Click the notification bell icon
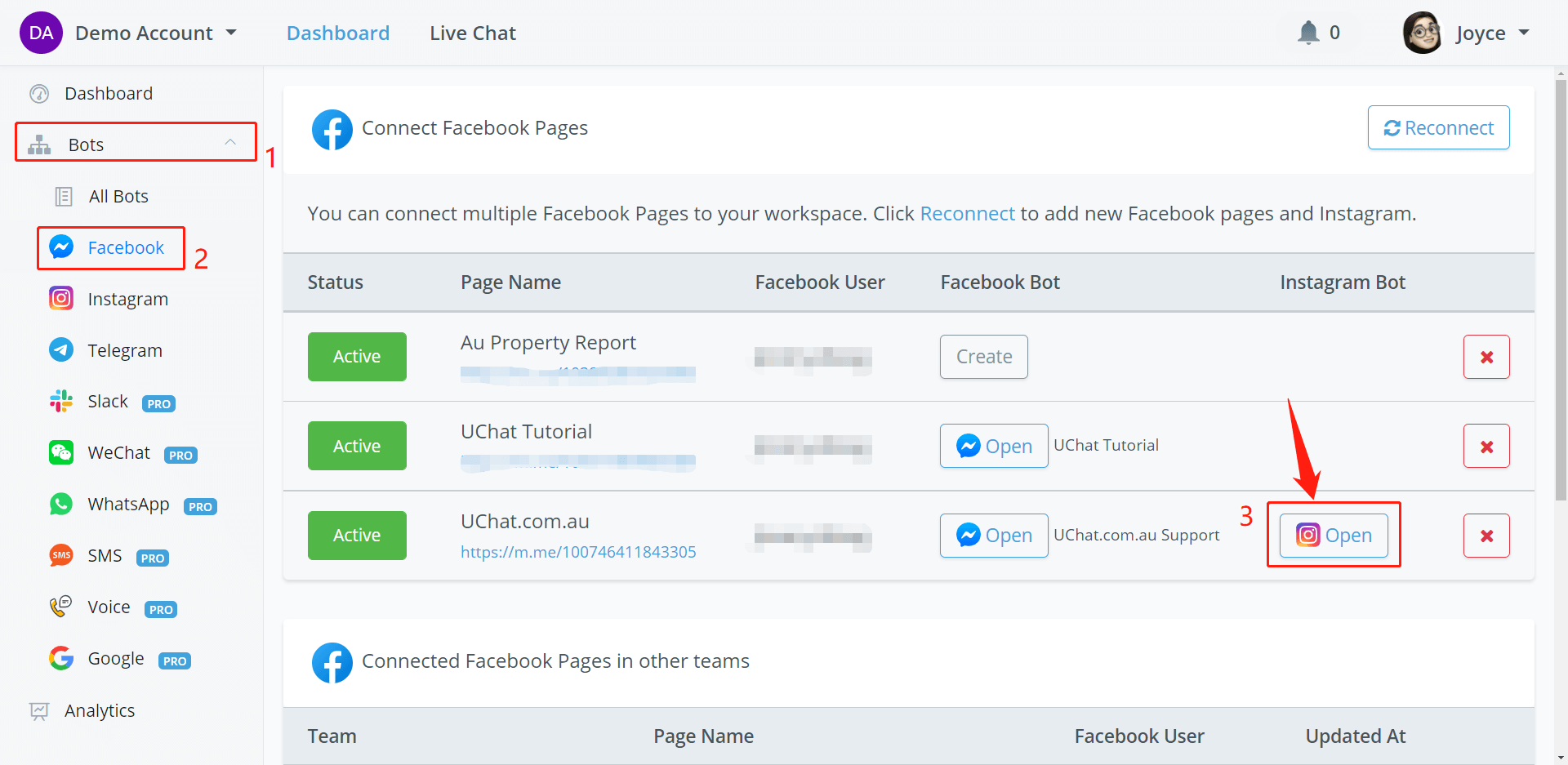Screen dimensions: 1568x765 coord(1308,33)
